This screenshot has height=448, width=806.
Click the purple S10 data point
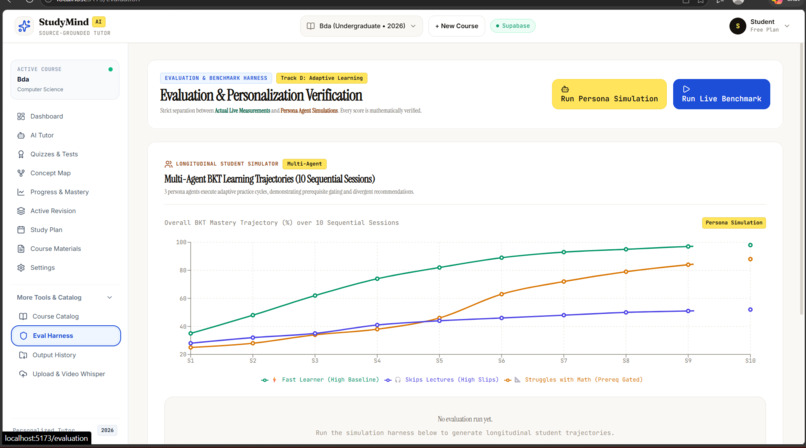click(750, 310)
